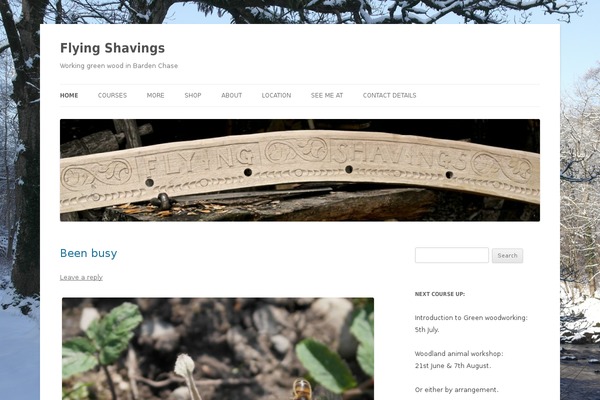The height and width of the screenshot is (400, 600).
Task: Click the Working green wood tagline
Action: click(119, 65)
